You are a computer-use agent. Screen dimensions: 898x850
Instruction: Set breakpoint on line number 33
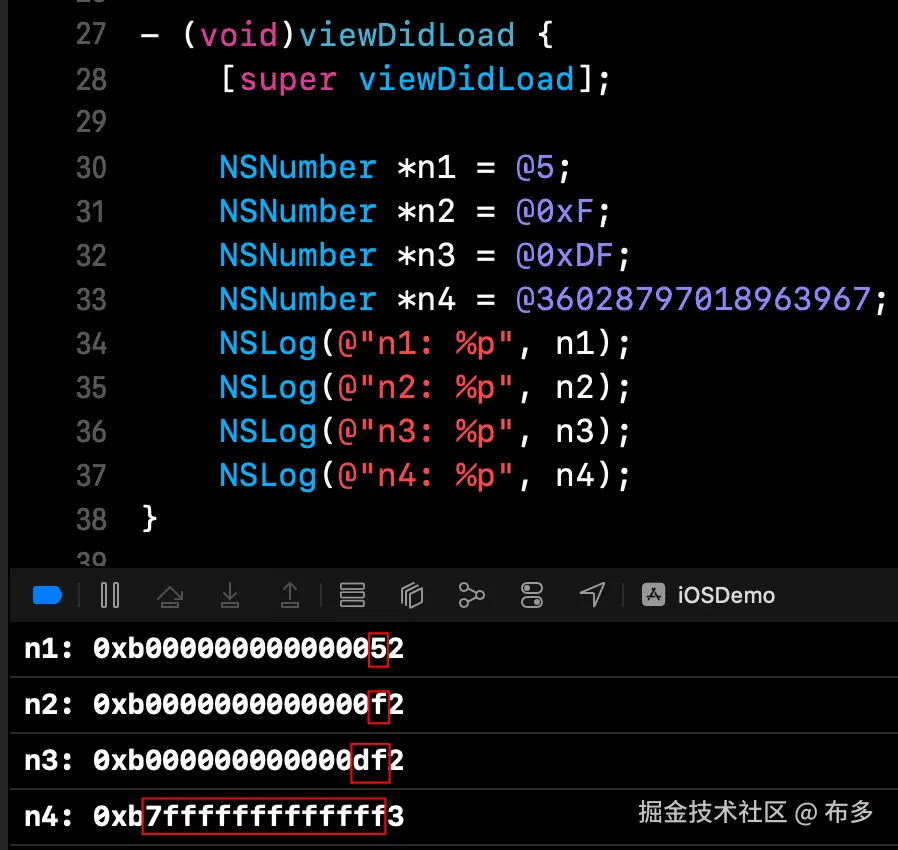point(91,300)
